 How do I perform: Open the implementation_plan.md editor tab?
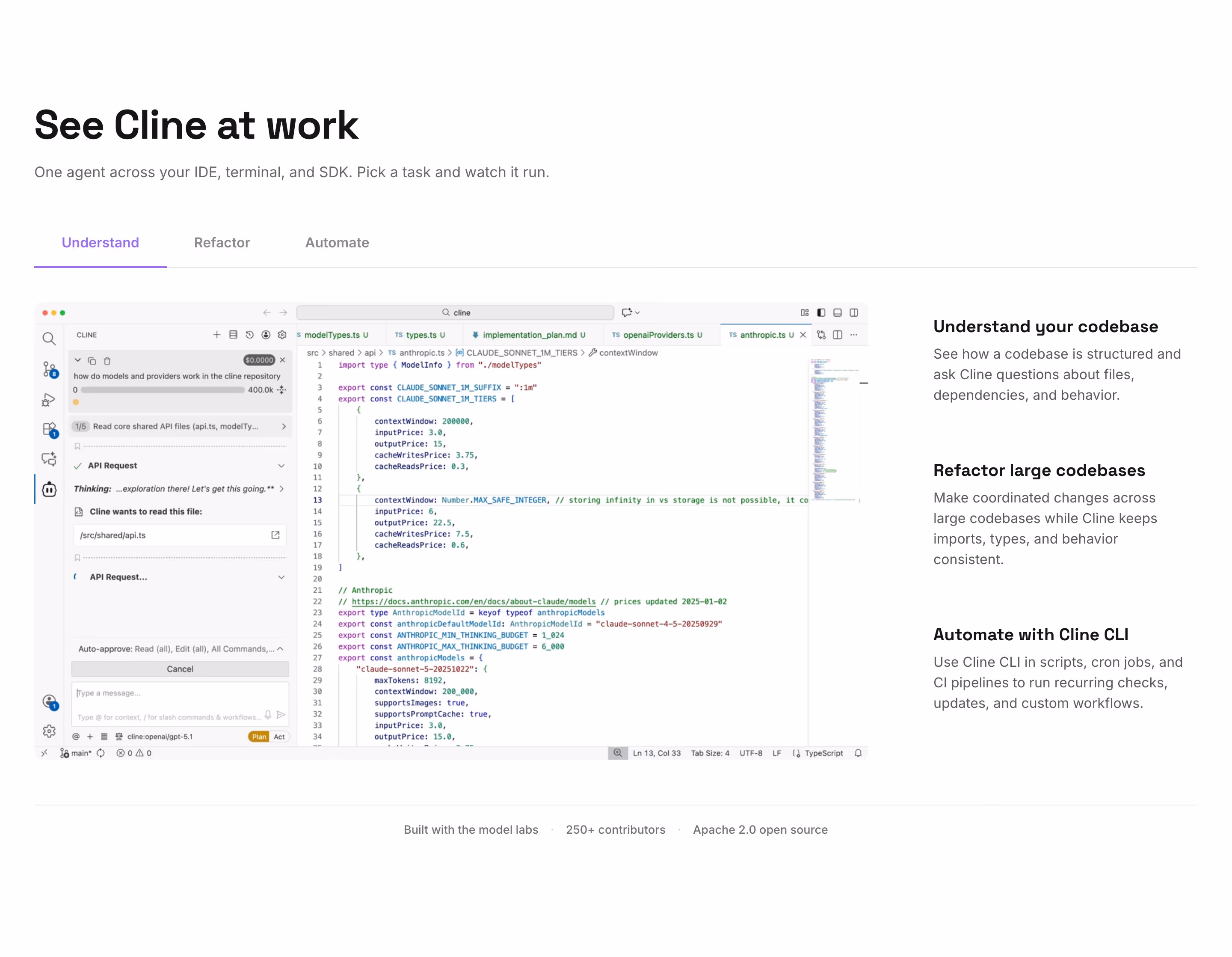pos(533,335)
